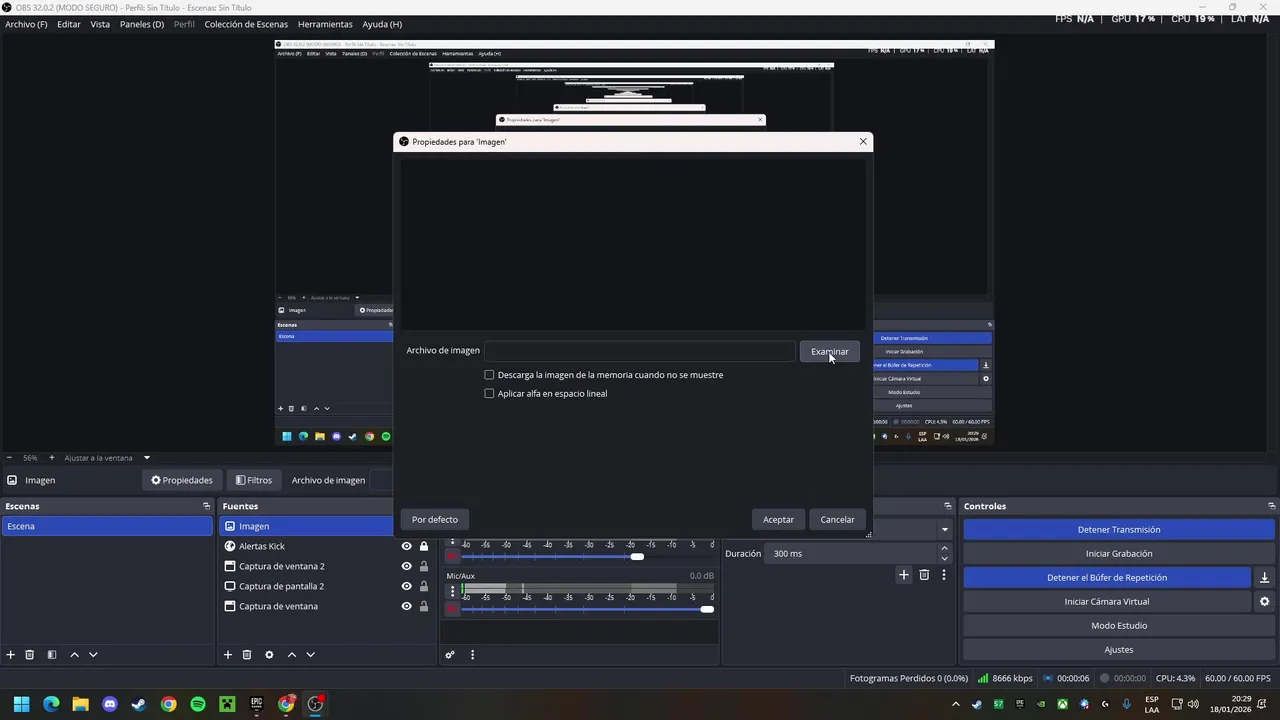The height and width of the screenshot is (720, 1280).
Task: Open Colección de Escenas menu
Action: coord(246,24)
